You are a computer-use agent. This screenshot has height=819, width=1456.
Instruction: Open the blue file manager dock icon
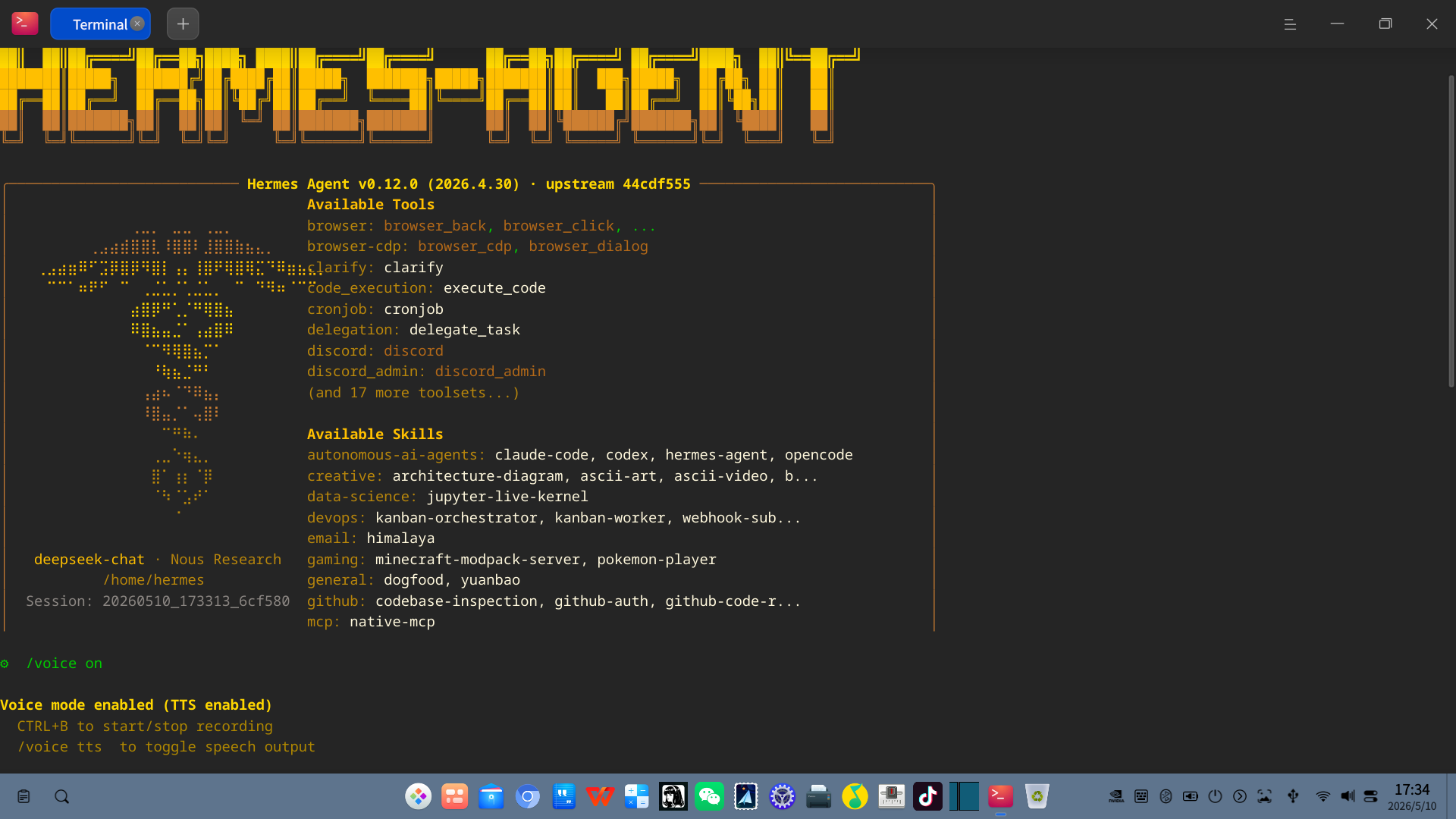[491, 796]
